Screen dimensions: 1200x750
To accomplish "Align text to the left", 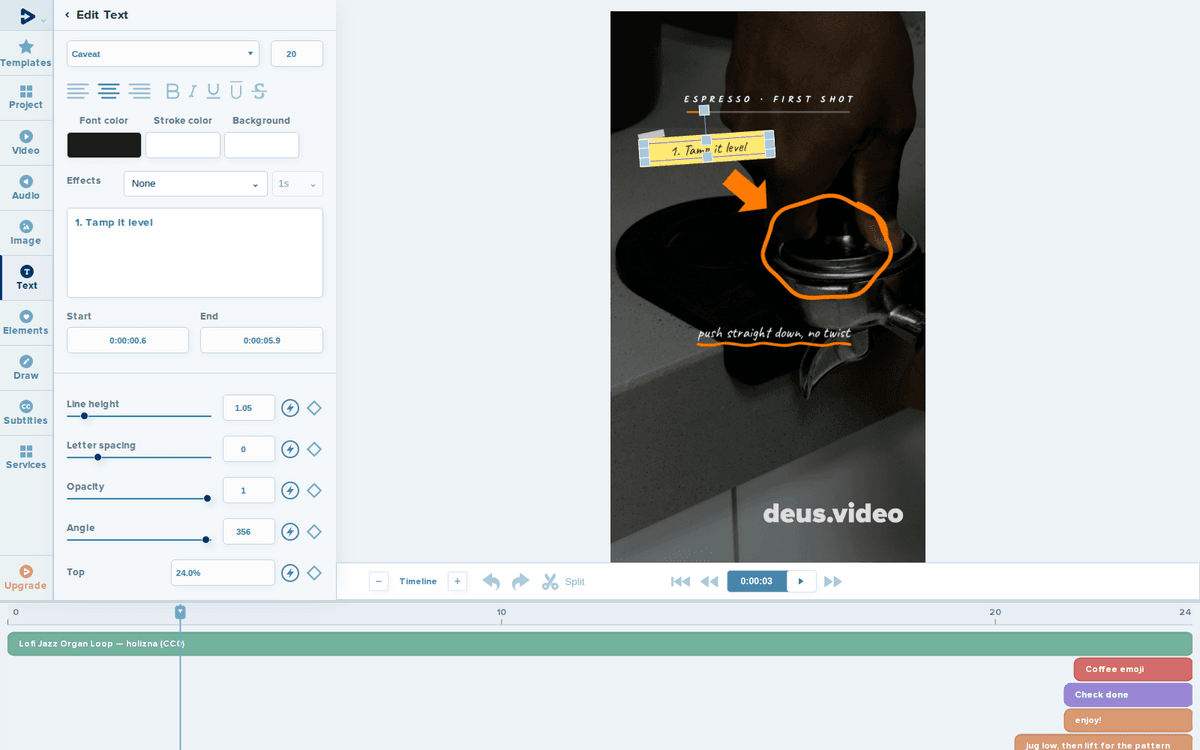I will point(78,91).
